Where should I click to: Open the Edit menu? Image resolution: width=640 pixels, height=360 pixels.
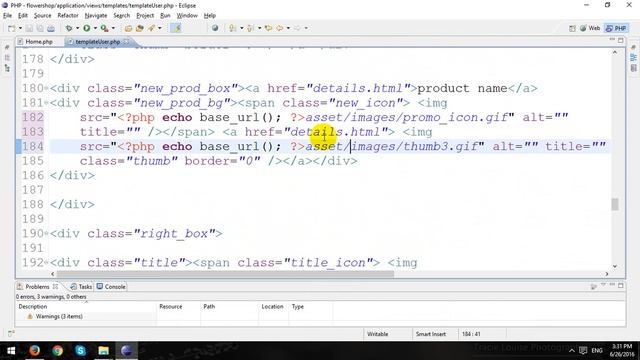click(x=23, y=16)
